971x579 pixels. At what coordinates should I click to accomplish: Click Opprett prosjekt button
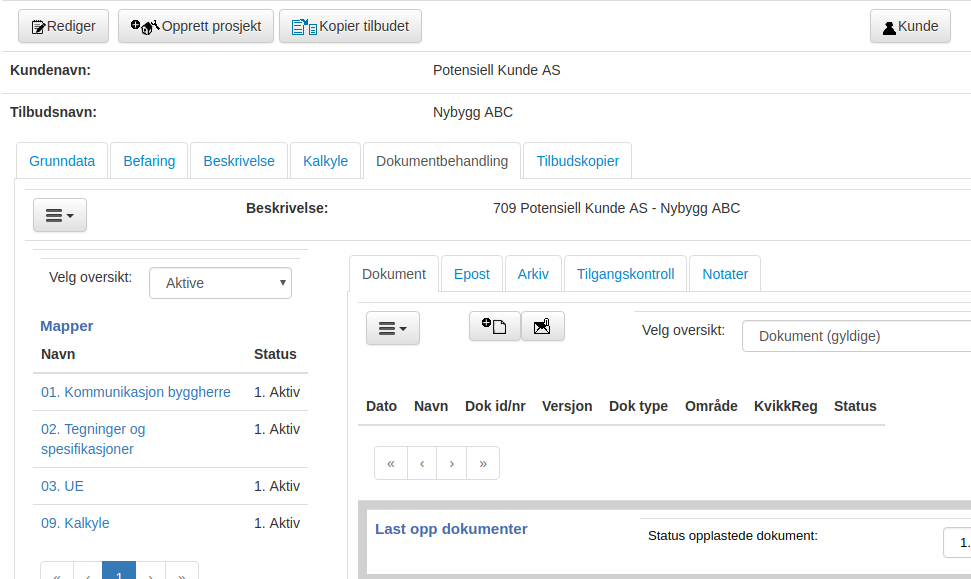coord(196,26)
